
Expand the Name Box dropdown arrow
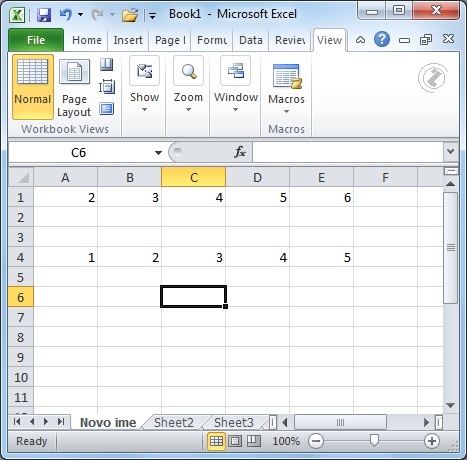[x=158, y=153]
